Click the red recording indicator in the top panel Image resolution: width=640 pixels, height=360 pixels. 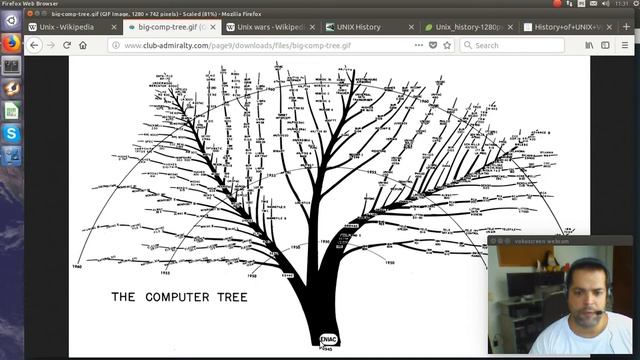pyautogui.click(x=557, y=3)
